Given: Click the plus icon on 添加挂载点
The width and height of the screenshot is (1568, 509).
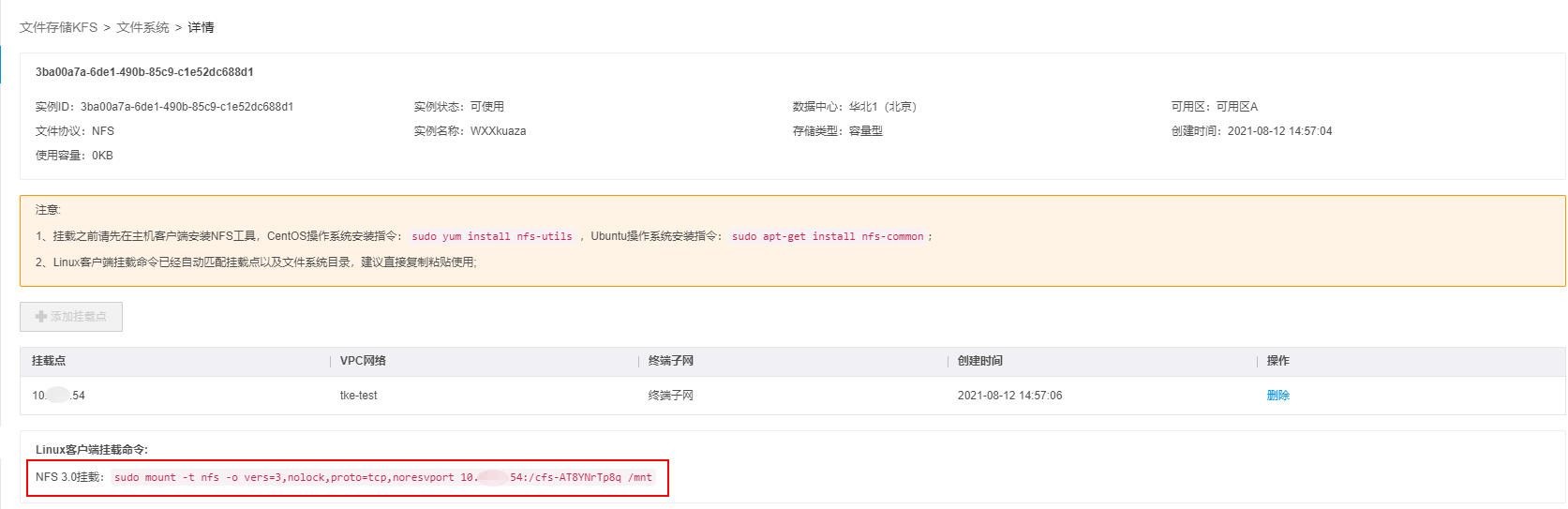Looking at the screenshot, I should click(41, 317).
